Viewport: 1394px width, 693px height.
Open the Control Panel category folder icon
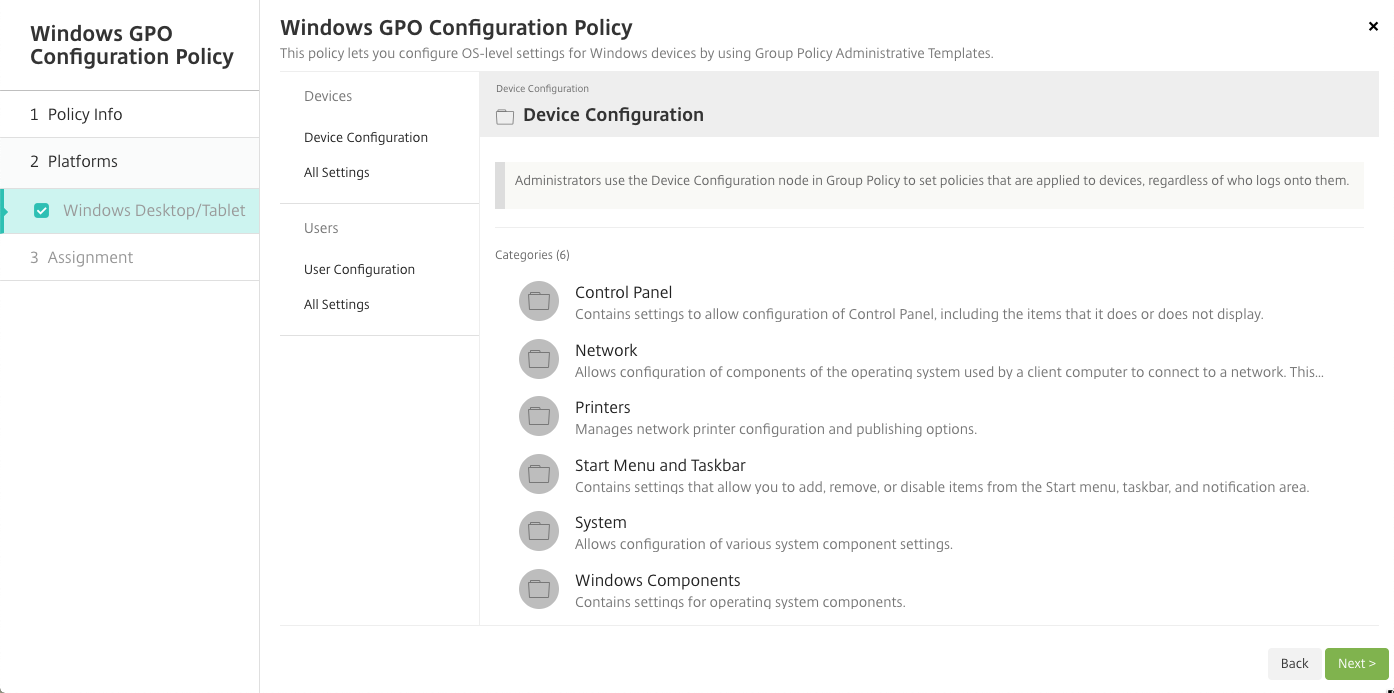click(x=539, y=301)
